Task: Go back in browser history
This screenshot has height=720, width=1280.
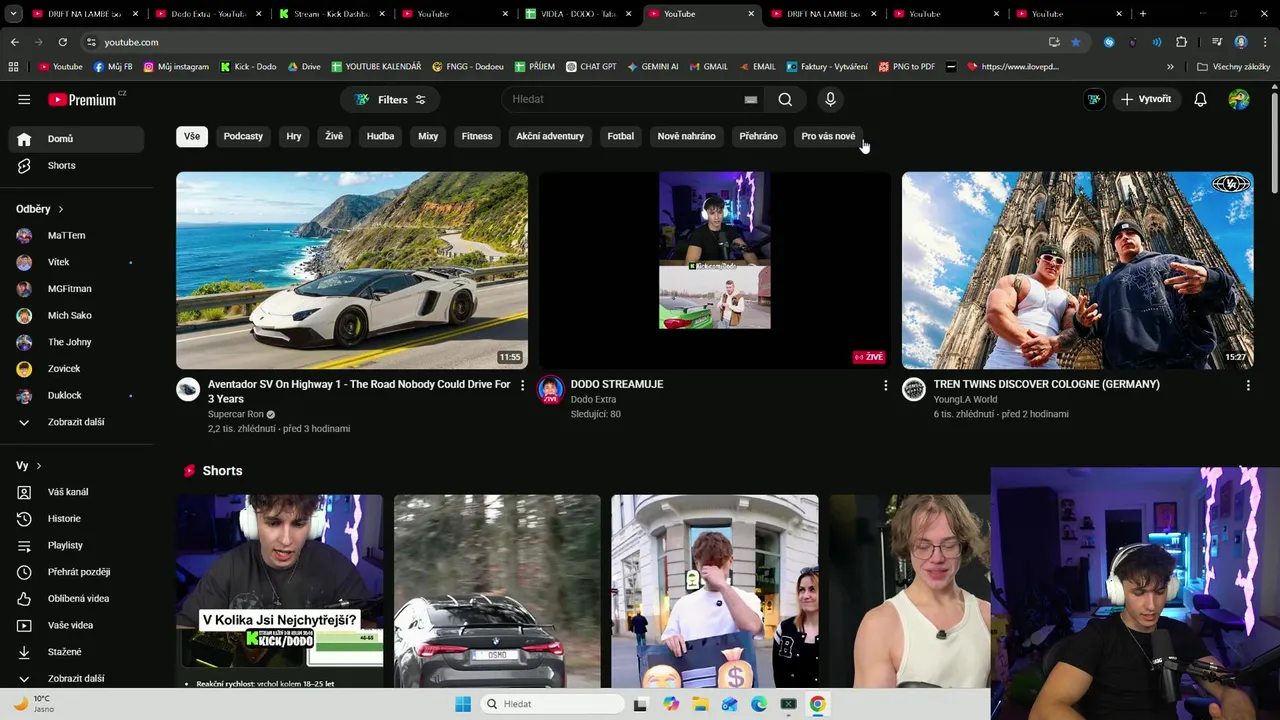Action: (x=14, y=42)
